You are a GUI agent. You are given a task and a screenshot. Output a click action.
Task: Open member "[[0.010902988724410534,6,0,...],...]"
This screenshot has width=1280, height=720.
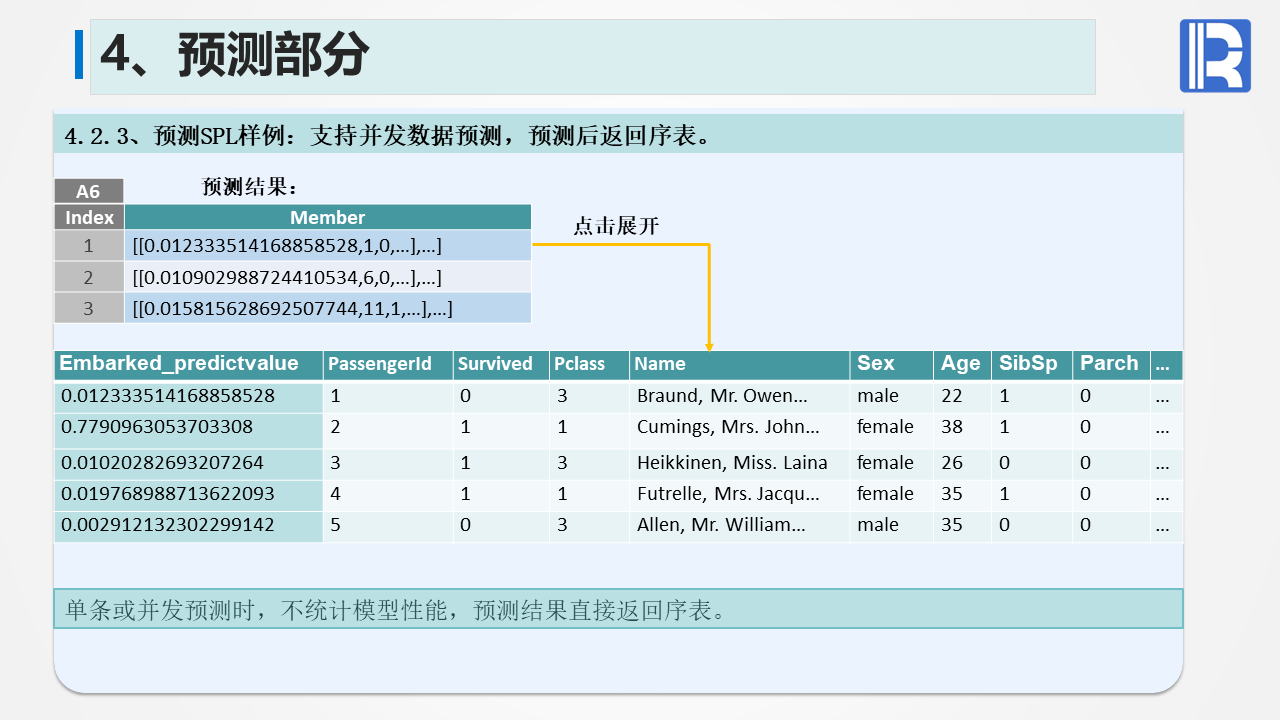click(x=328, y=277)
